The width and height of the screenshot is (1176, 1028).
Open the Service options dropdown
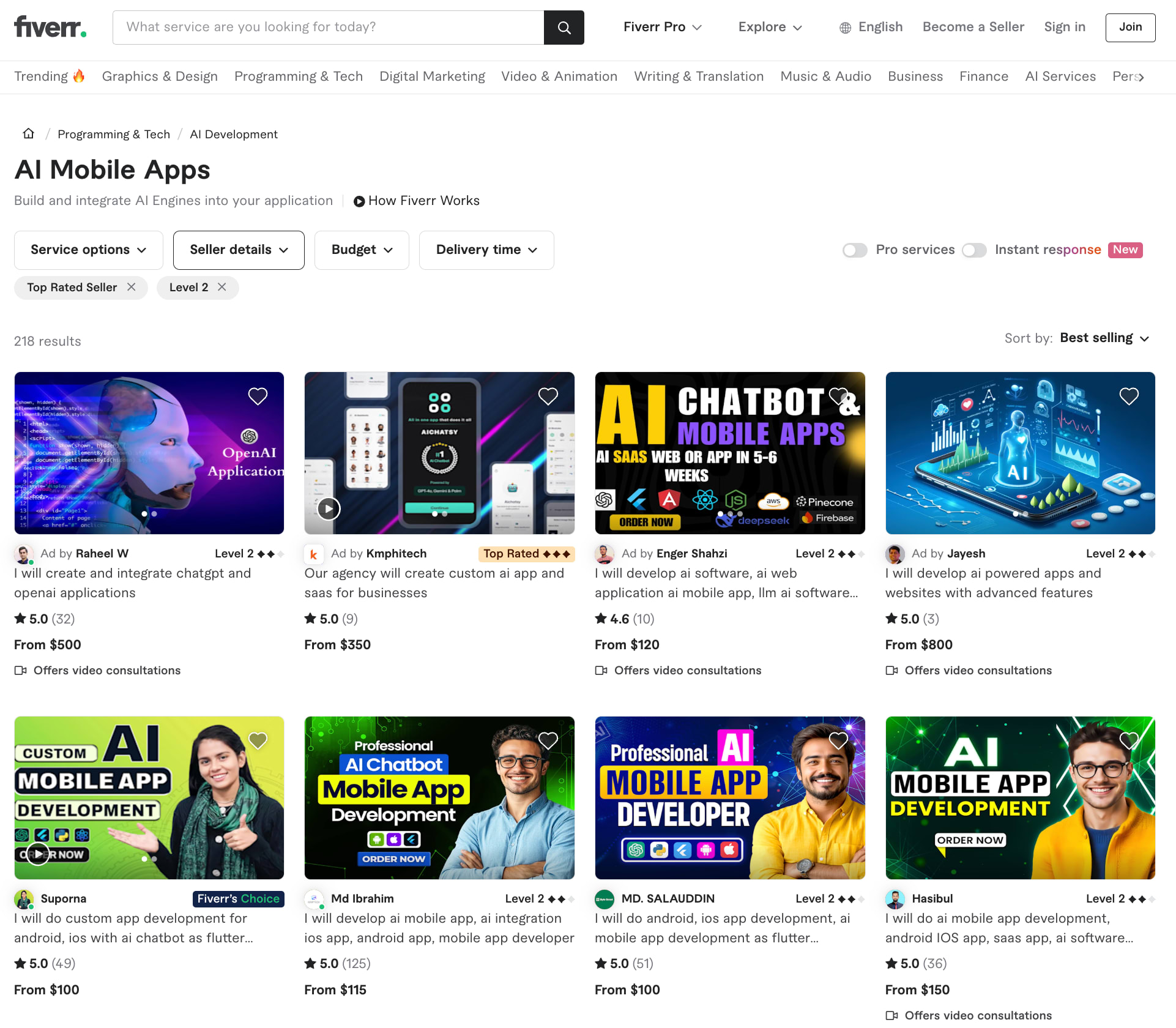pyautogui.click(x=89, y=250)
